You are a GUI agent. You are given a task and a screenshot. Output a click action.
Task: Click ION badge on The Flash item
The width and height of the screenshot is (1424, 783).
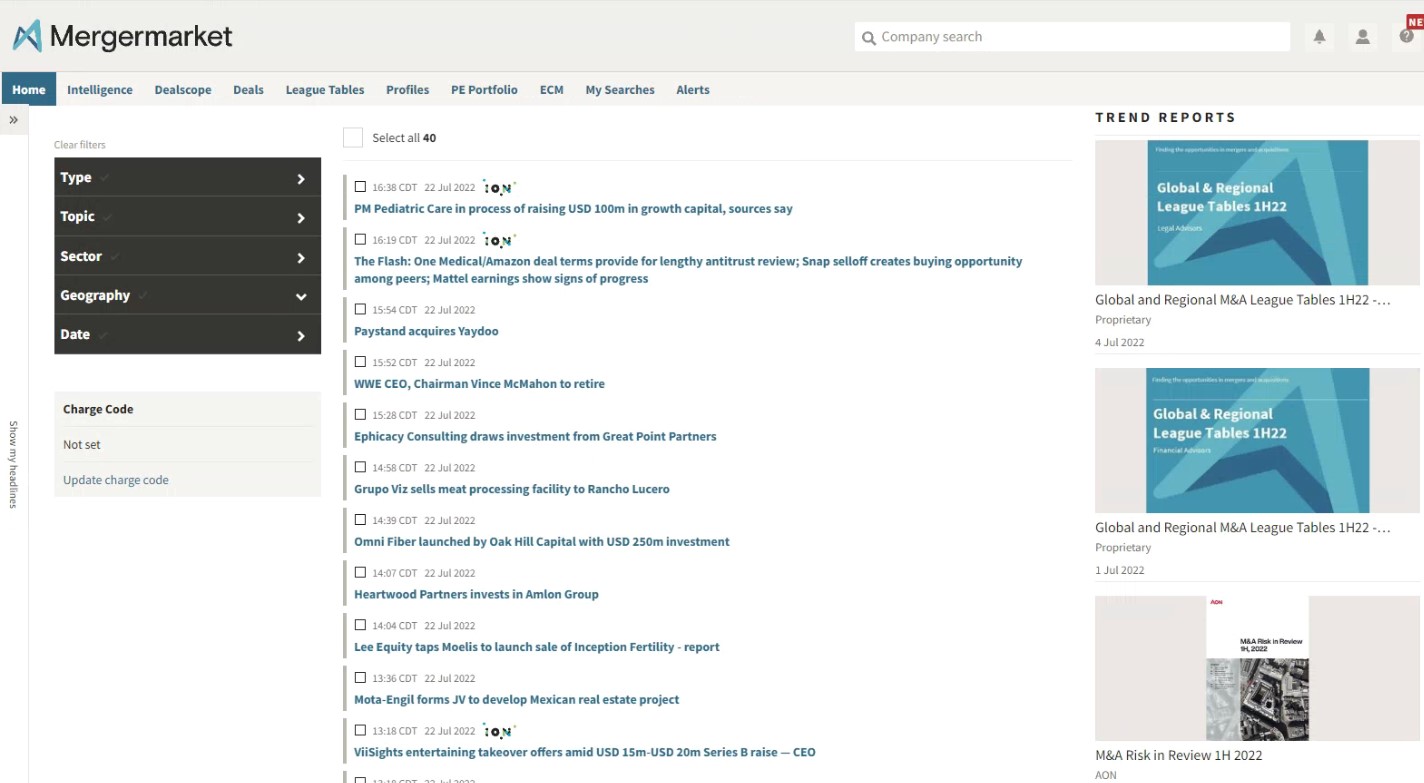pos(499,240)
